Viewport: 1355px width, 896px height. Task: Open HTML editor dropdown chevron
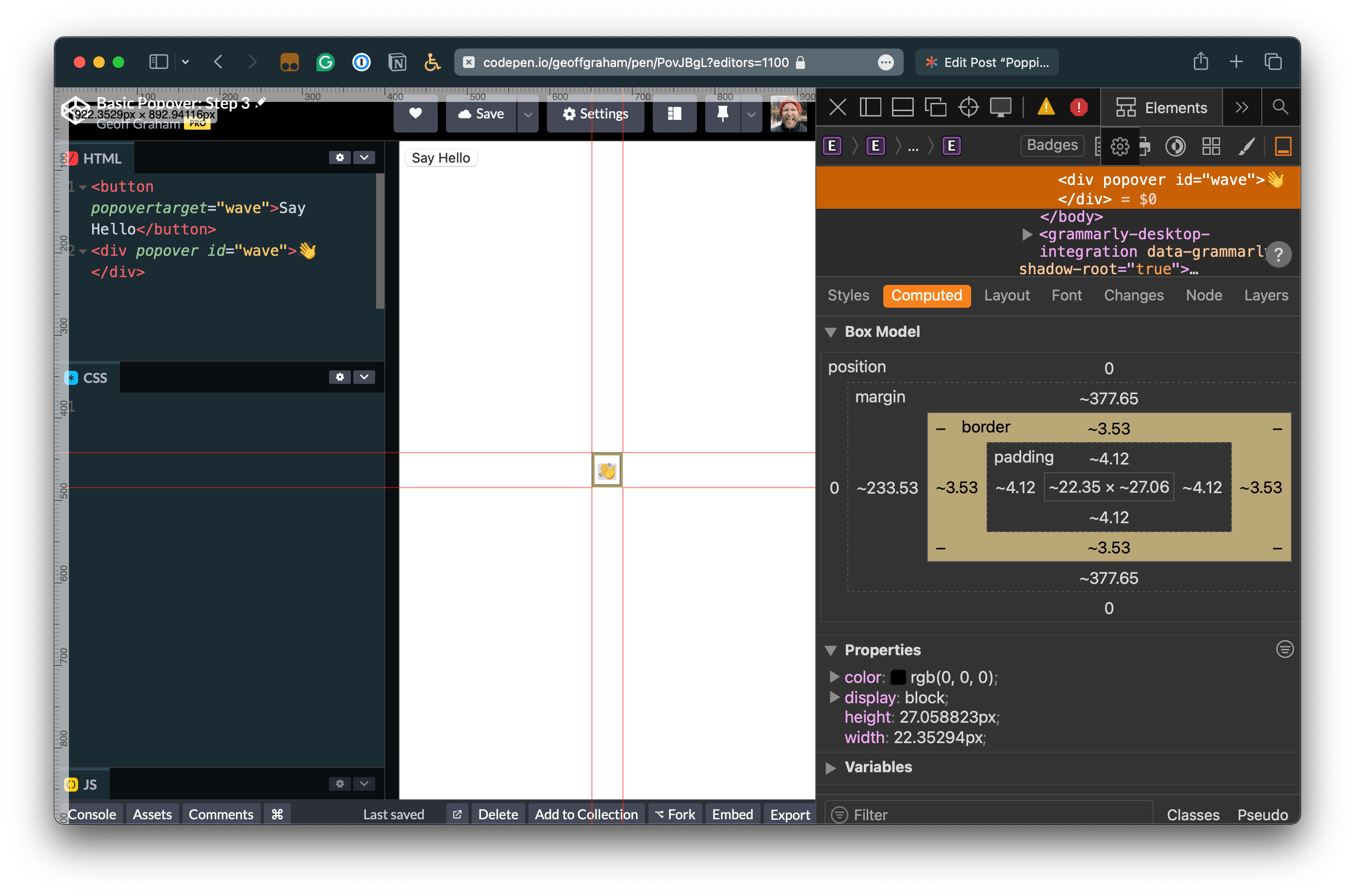(364, 158)
